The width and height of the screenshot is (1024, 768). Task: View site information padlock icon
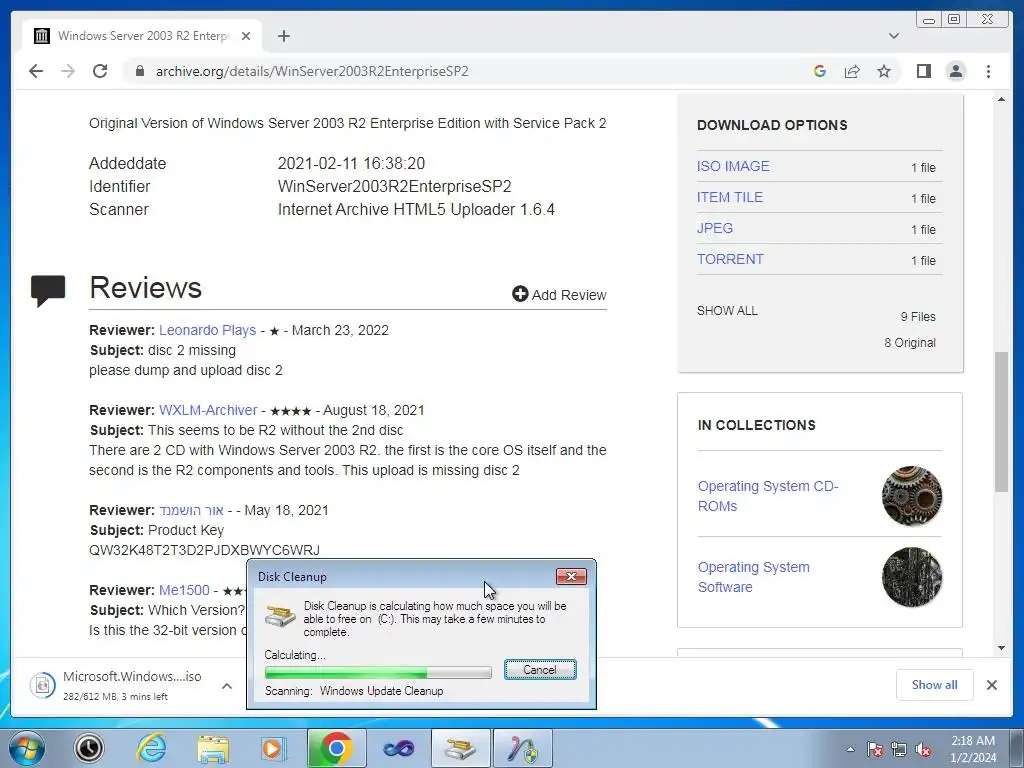pyautogui.click(x=140, y=71)
